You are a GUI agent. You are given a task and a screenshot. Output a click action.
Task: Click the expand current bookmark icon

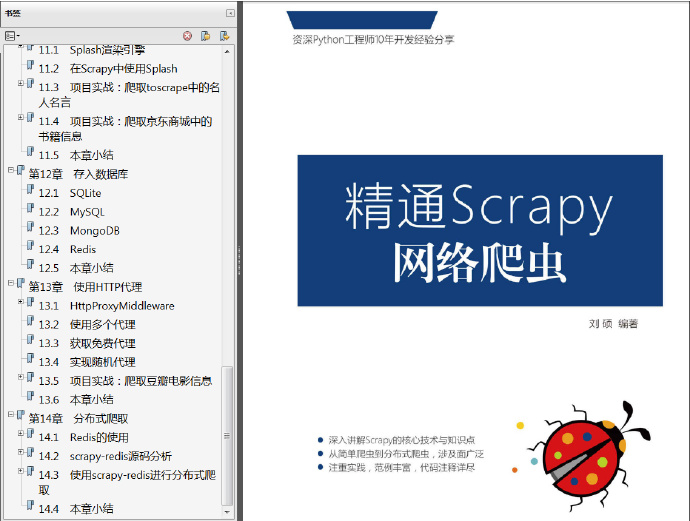[x=224, y=36]
